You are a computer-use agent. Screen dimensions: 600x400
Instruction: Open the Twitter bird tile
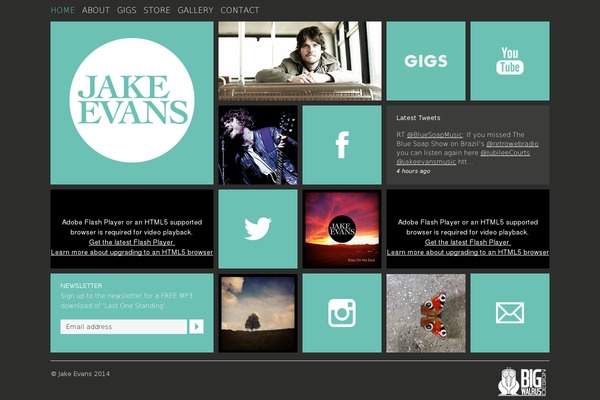click(258, 229)
